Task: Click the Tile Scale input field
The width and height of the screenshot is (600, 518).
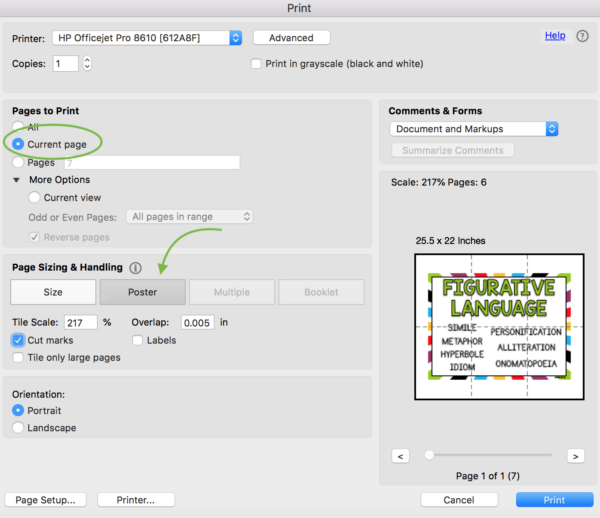Action: click(x=80, y=323)
